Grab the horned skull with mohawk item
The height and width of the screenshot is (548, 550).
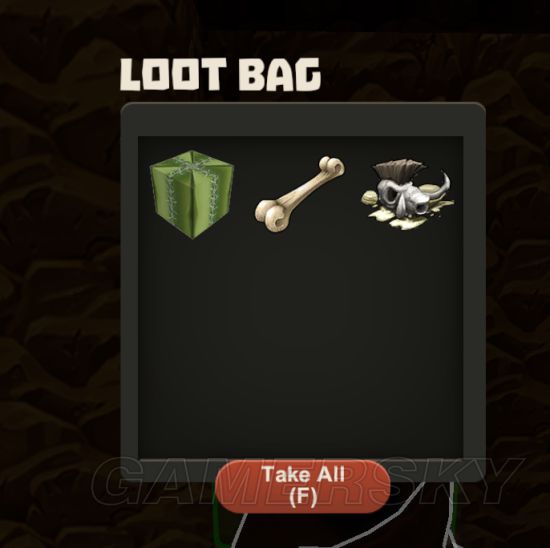(408, 193)
